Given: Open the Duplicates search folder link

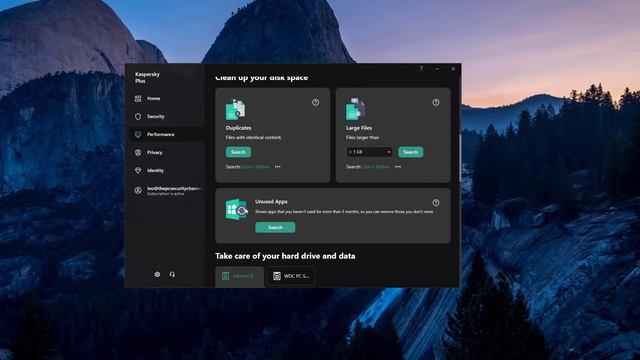Looking at the screenshot, I should pyautogui.click(x=256, y=167).
